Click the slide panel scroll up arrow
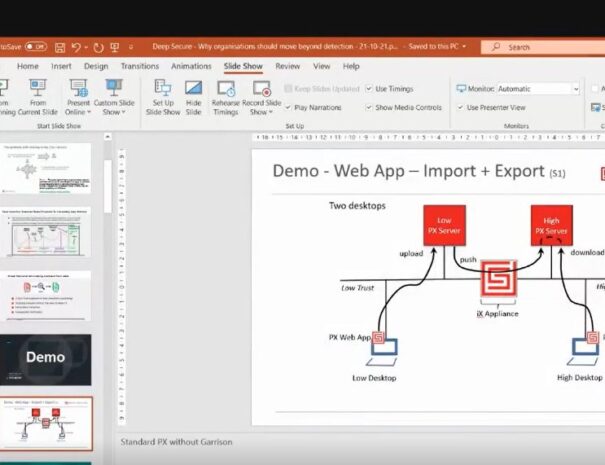 point(108,137)
